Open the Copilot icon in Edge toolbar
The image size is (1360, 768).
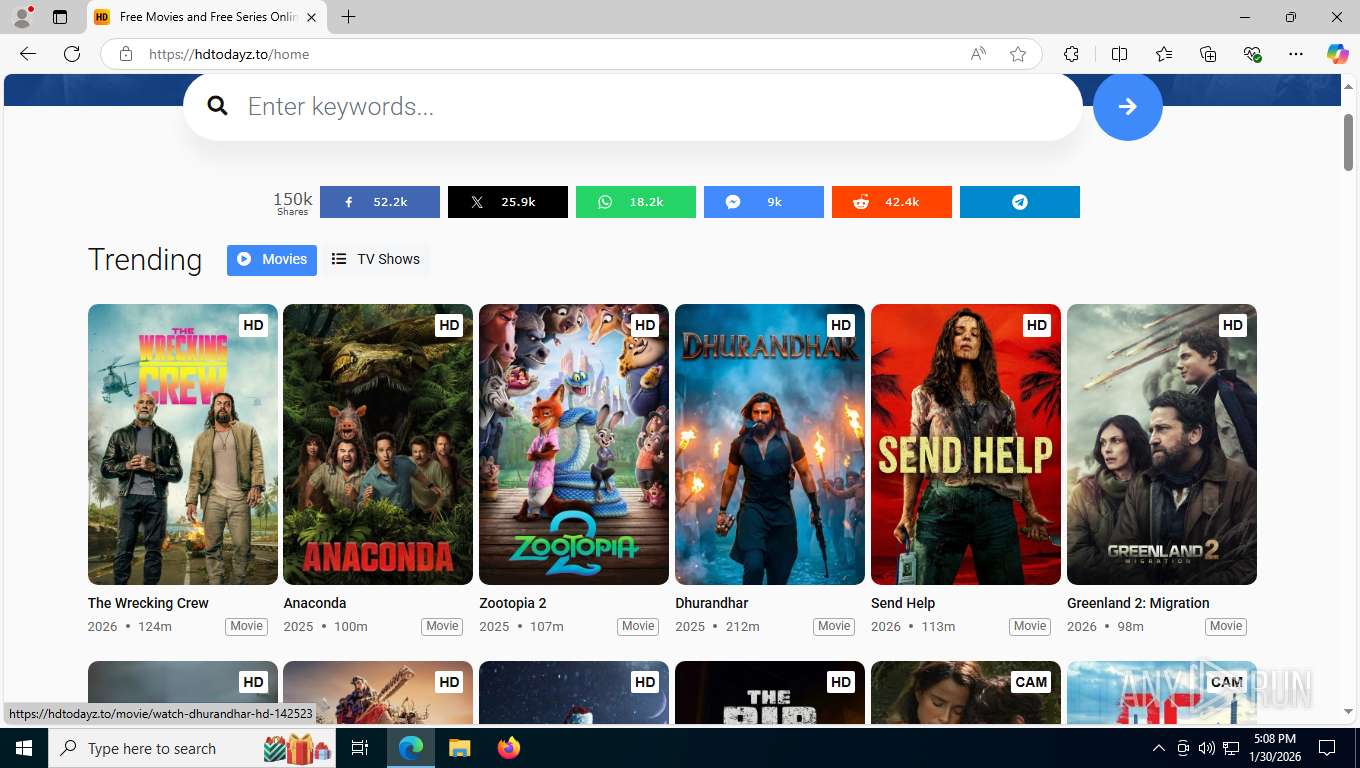(1337, 54)
